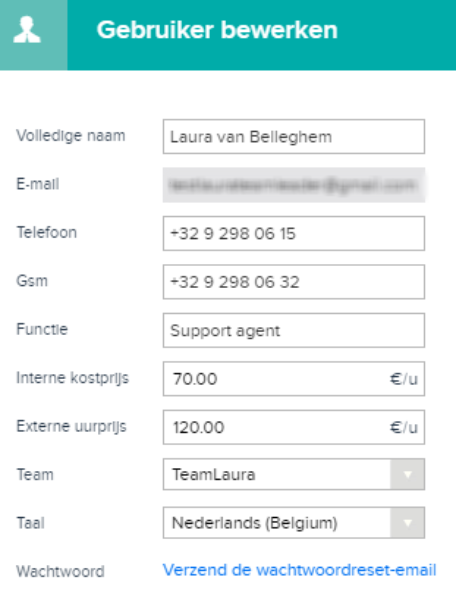Click the Team field label

(x=35, y=474)
